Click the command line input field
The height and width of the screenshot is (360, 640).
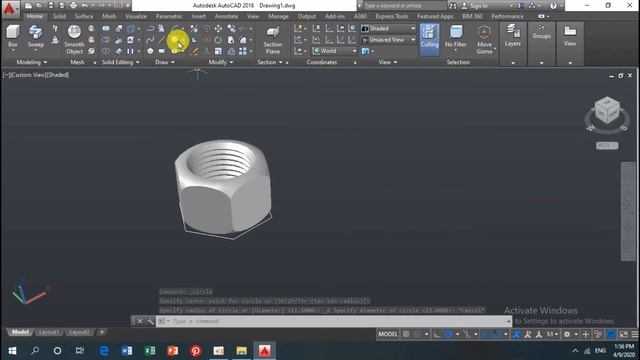(x=334, y=321)
